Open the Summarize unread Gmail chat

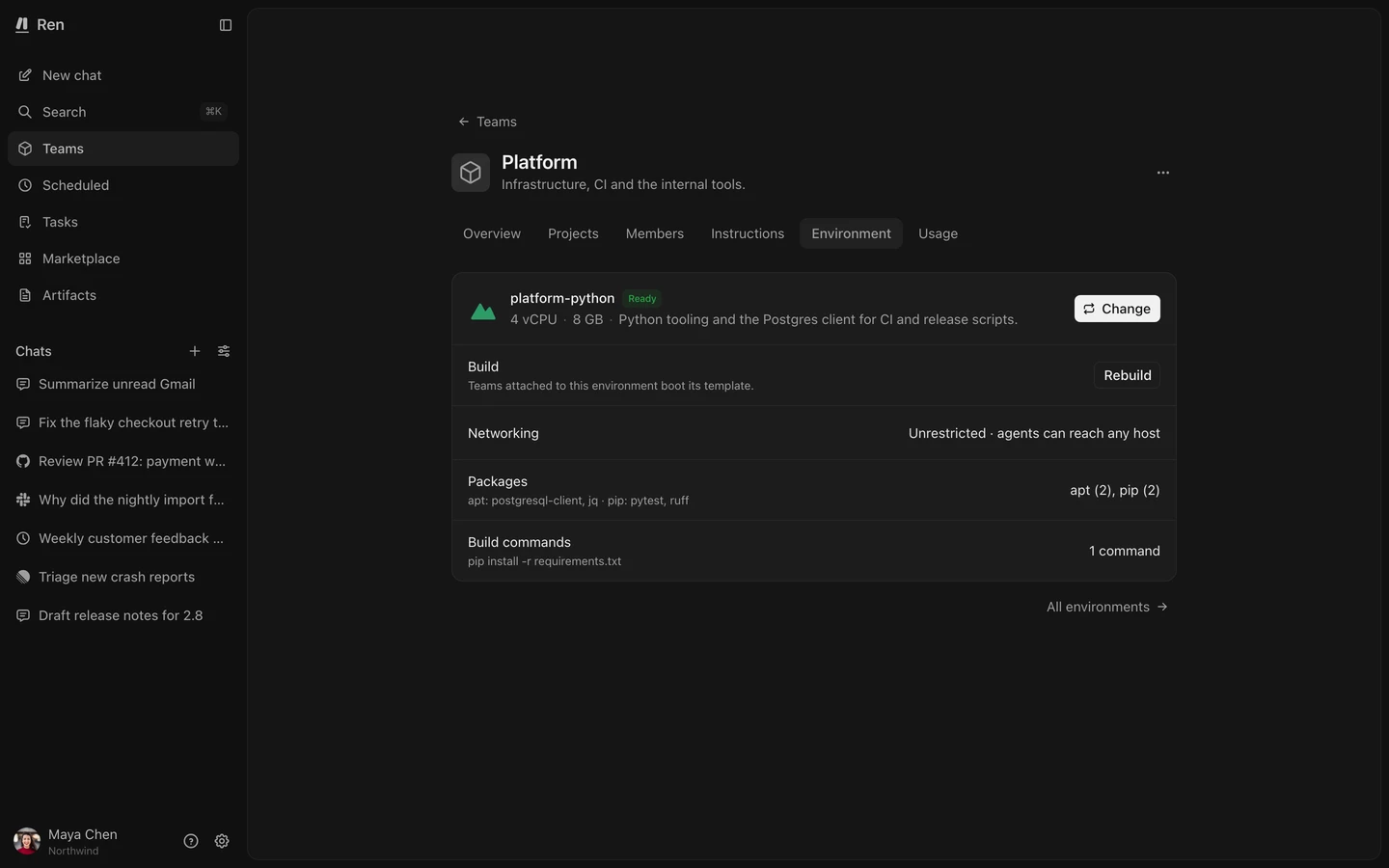123,384
